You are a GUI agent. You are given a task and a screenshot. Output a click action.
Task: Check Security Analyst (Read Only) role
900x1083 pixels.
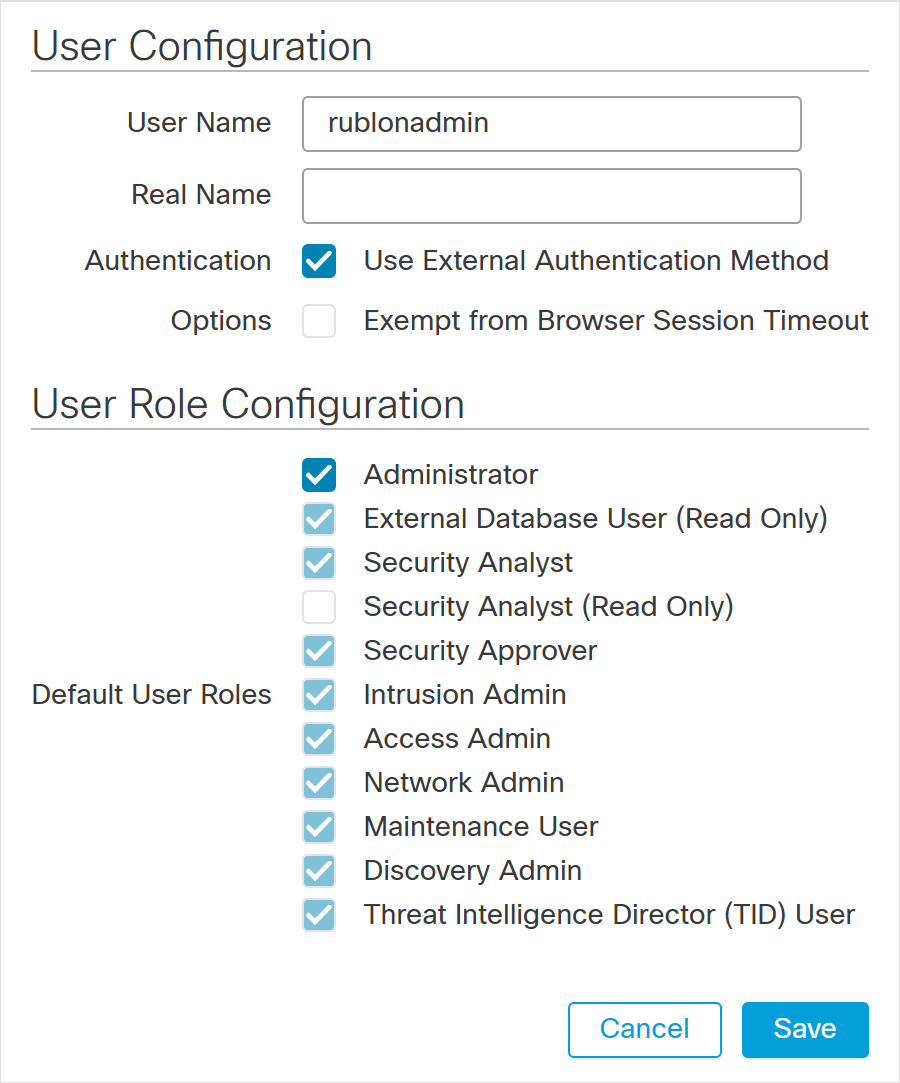tap(319, 607)
